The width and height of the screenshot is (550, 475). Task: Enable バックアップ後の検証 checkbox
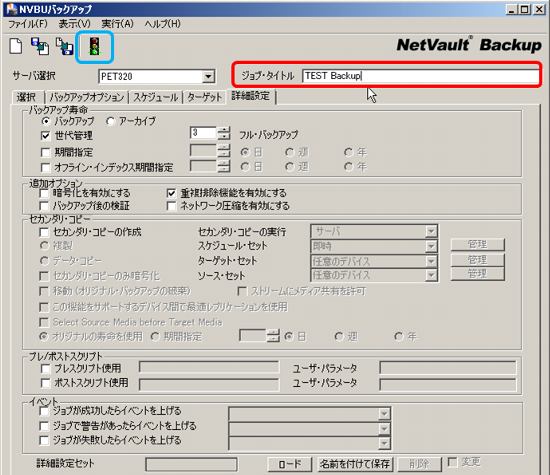tap(44, 206)
